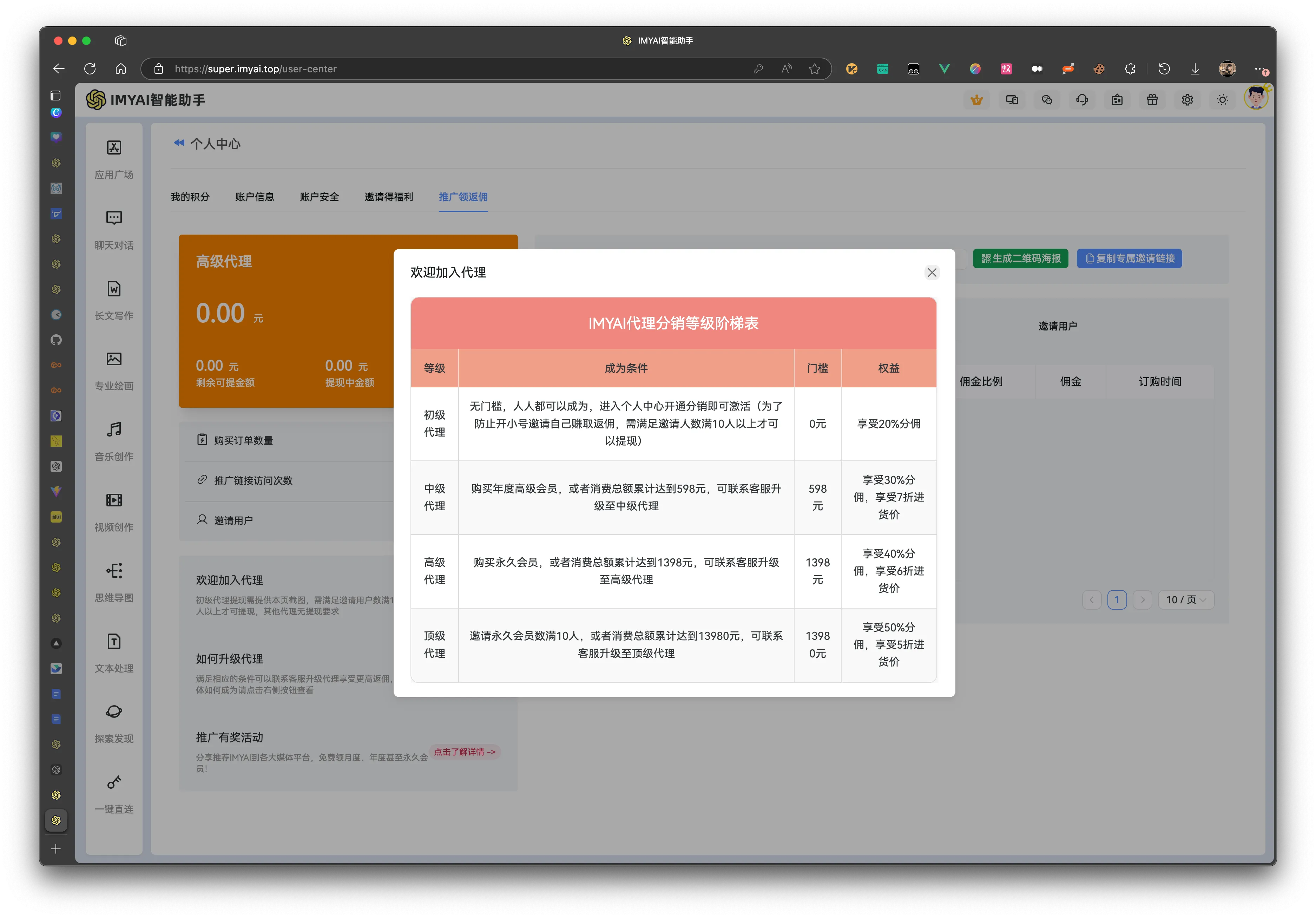Click 复制专属邀请链接 button

click(x=1129, y=258)
